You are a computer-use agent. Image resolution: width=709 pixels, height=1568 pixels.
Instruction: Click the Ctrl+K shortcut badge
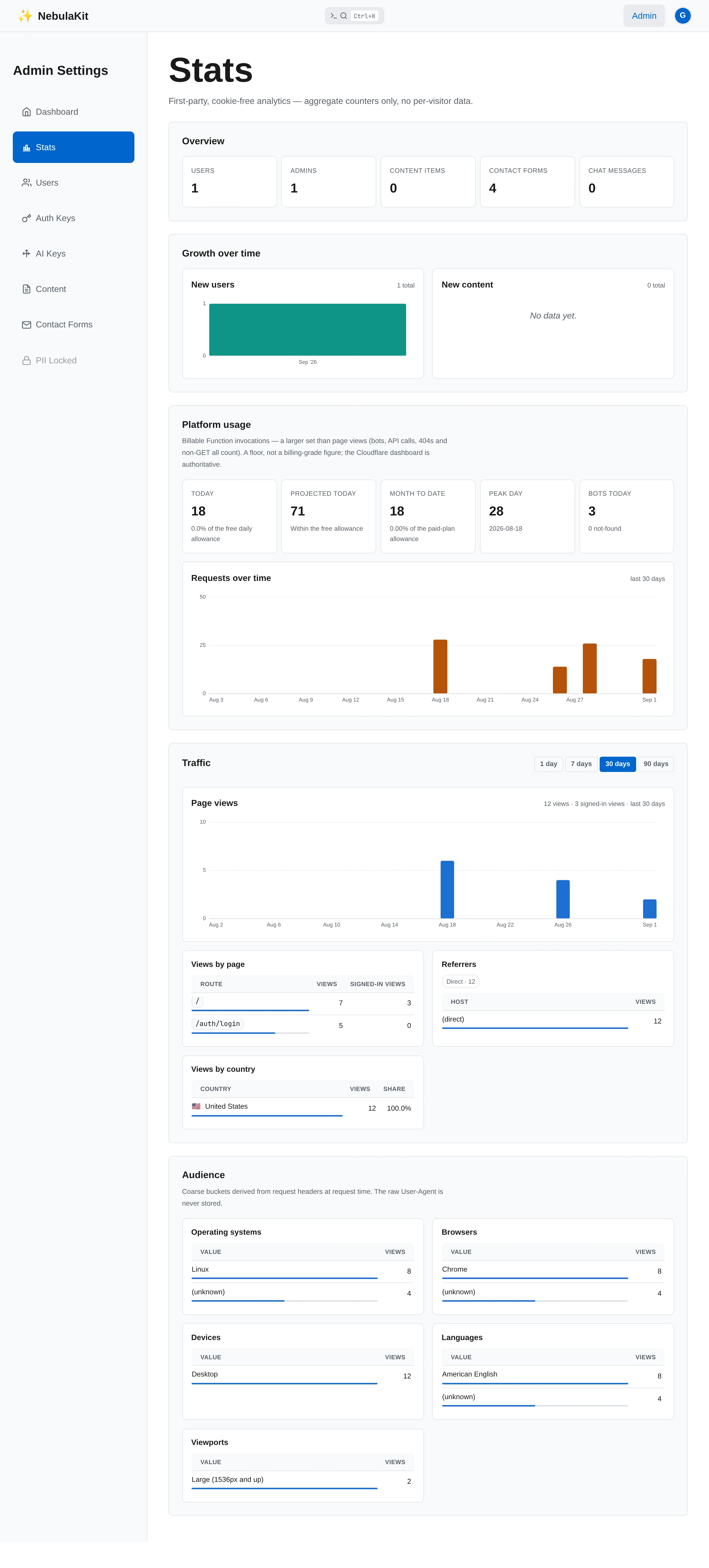click(x=365, y=16)
